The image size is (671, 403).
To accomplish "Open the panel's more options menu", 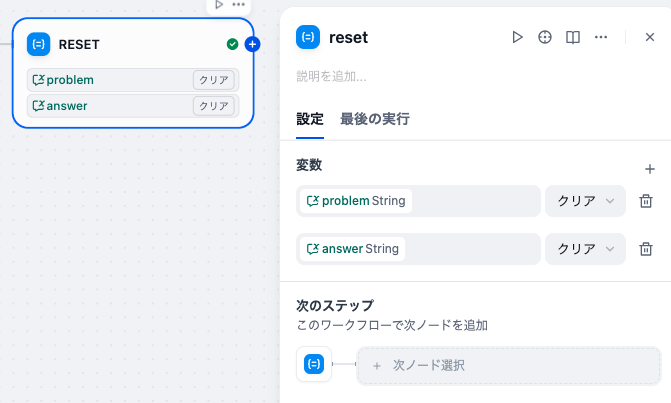I will (x=601, y=37).
